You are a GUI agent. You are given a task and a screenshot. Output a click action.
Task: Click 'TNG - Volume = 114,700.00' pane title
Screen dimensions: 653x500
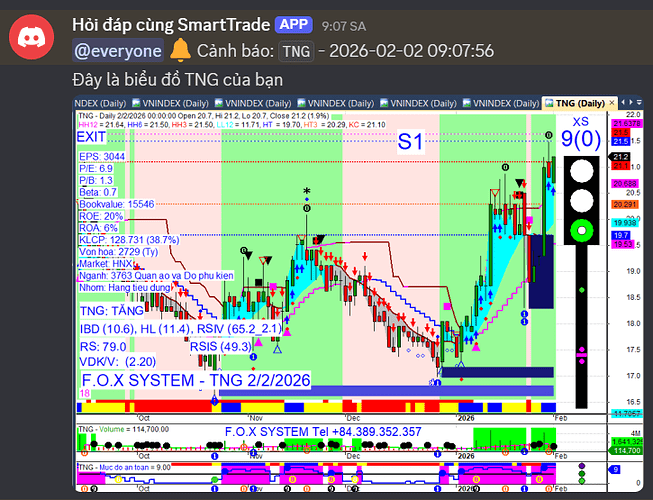(124, 429)
